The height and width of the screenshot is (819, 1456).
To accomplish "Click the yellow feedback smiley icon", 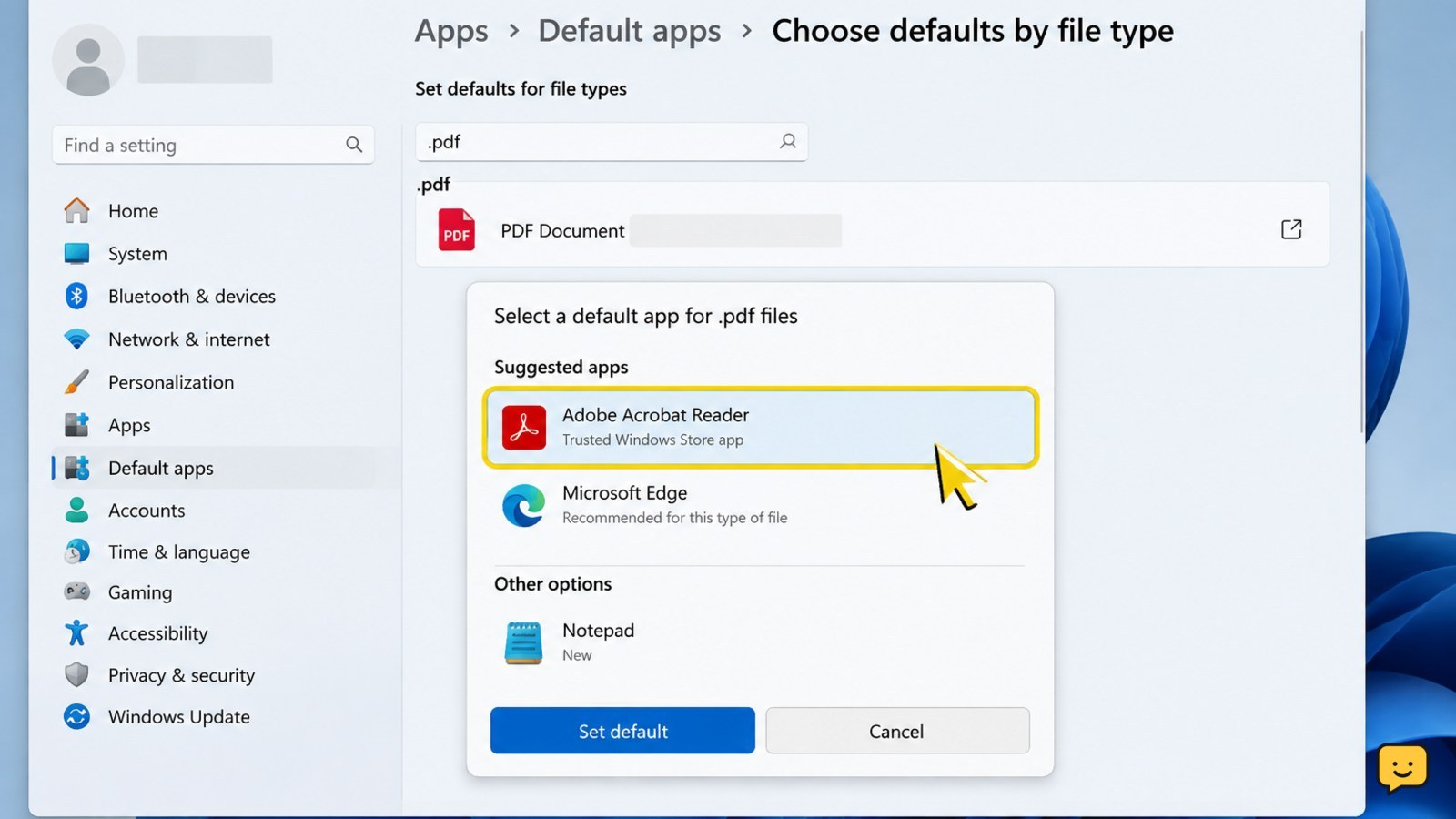I will point(1402,768).
